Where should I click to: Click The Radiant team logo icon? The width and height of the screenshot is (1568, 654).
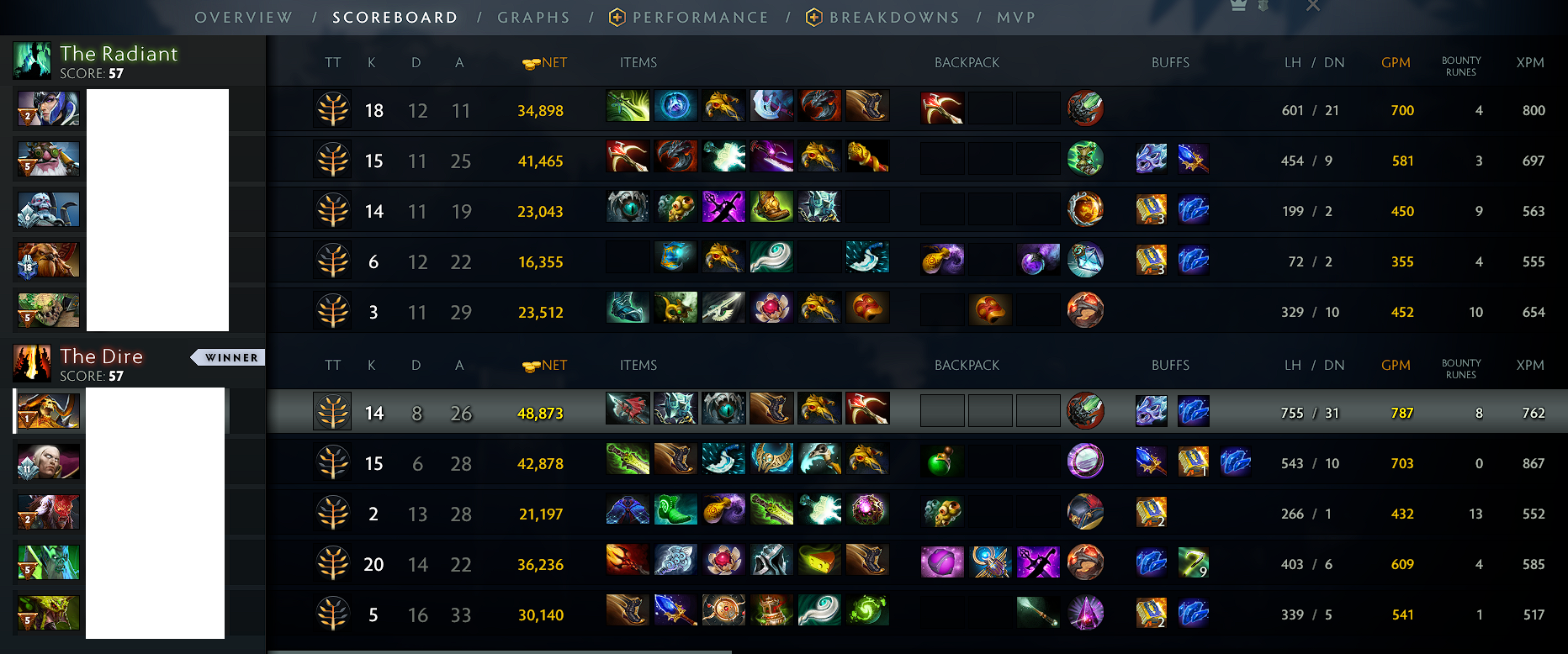pos(33,61)
